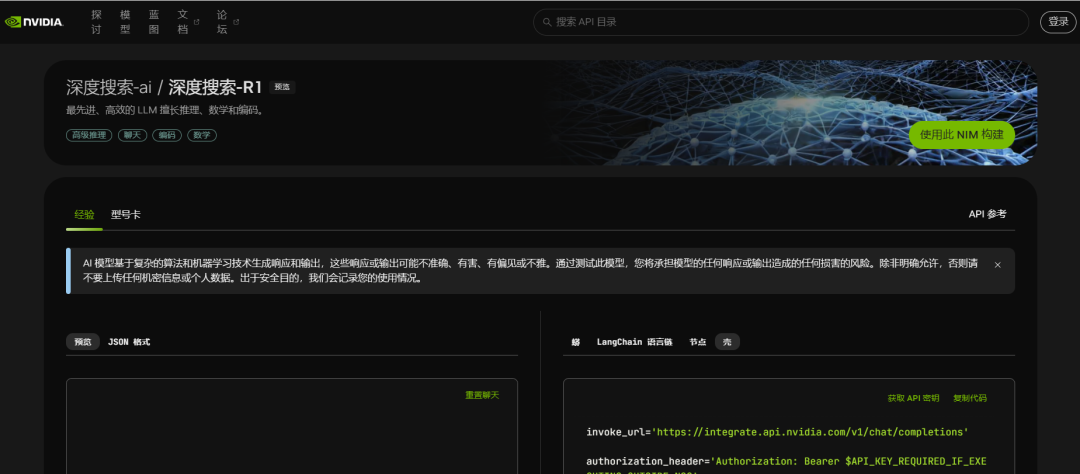This screenshot has width=1080, height=474.
Task: Open the API 参考 link
Action: click(x=987, y=214)
